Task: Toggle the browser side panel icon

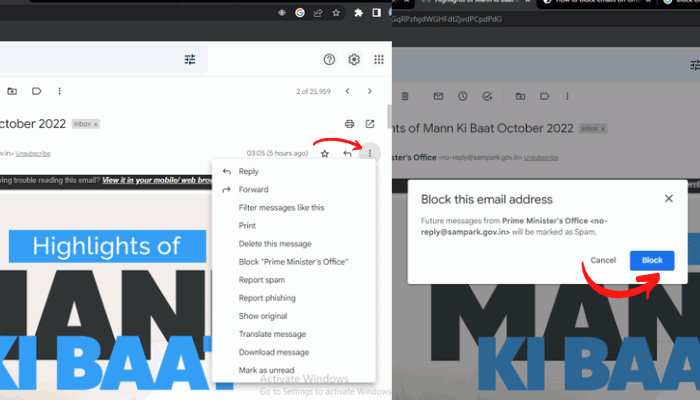Action: click(376, 13)
